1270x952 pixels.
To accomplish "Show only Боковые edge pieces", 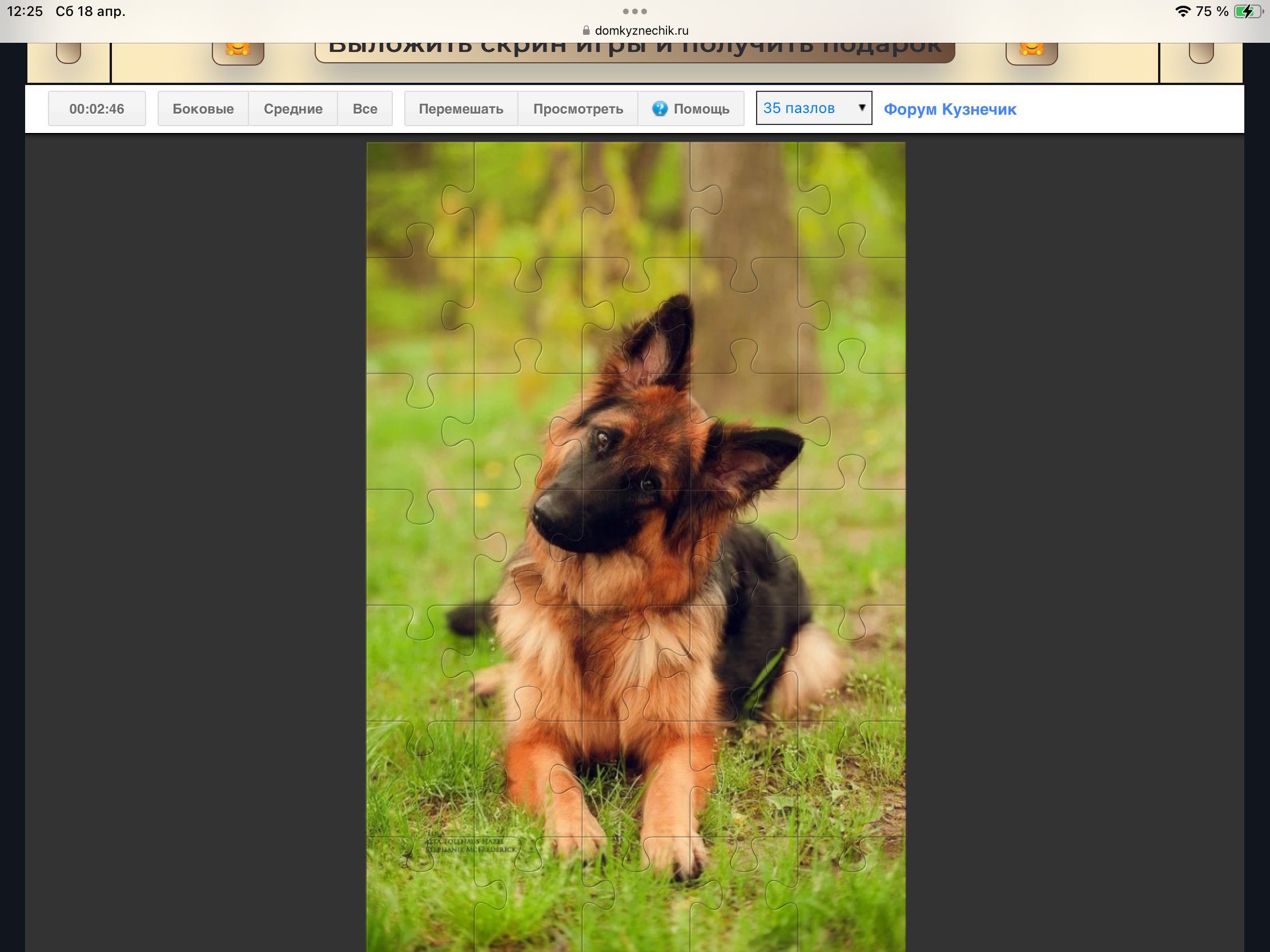I will (203, 108).
